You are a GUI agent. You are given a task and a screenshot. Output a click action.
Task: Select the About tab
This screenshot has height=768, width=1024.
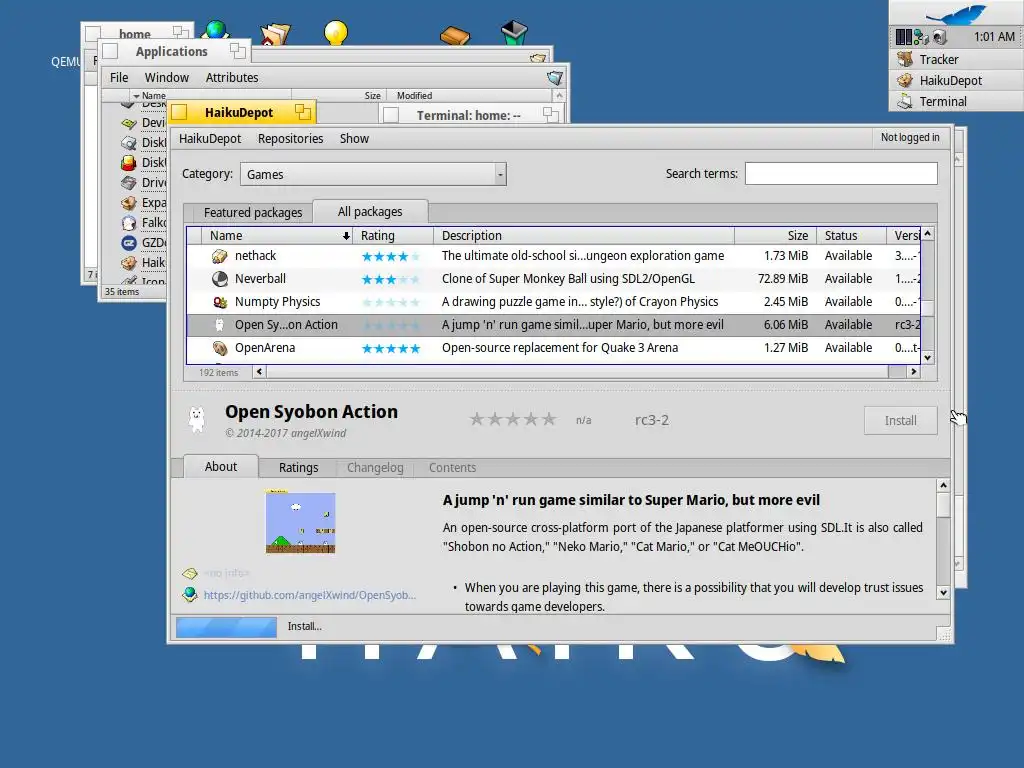[x=221, y=466]
